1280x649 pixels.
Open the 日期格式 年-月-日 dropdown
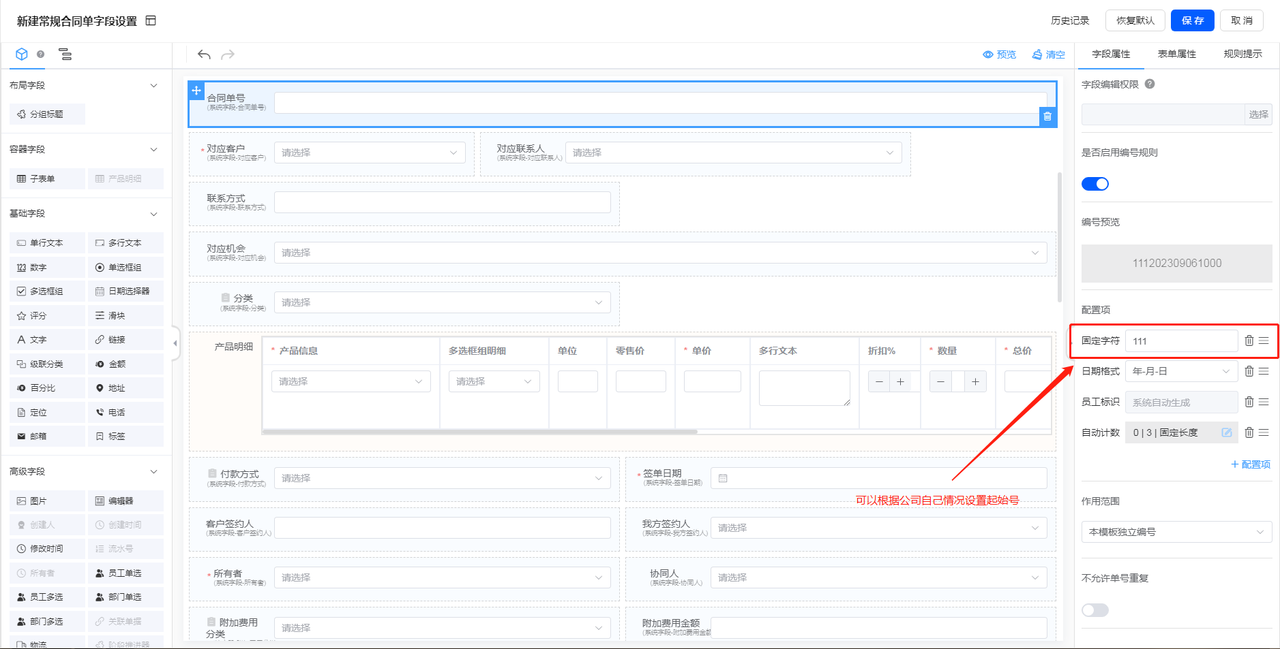tap(1182, 371)
